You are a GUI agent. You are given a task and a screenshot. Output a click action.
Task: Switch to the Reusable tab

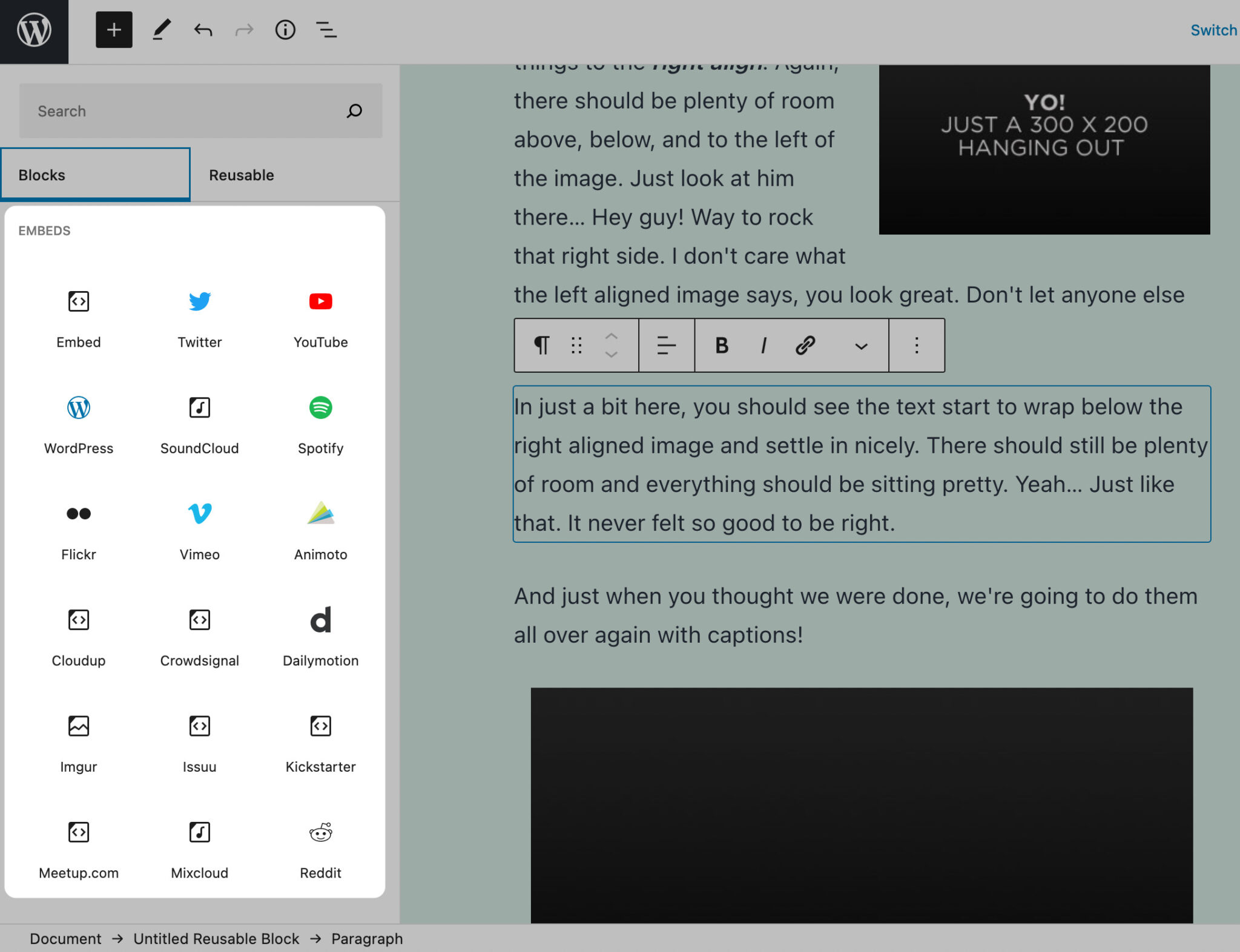click(x=241, y=174)
